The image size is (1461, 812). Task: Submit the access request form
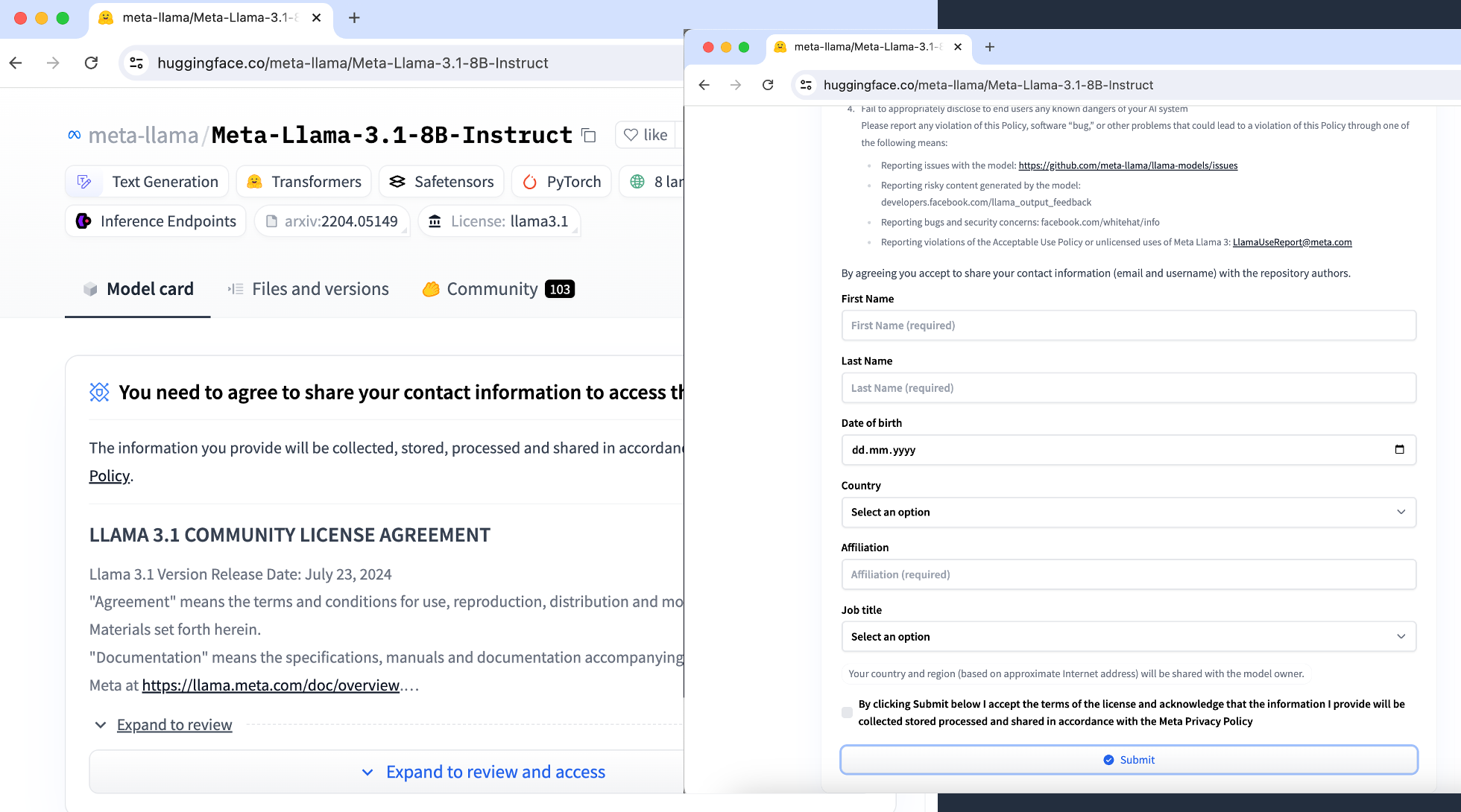(x=1129, y=760)
